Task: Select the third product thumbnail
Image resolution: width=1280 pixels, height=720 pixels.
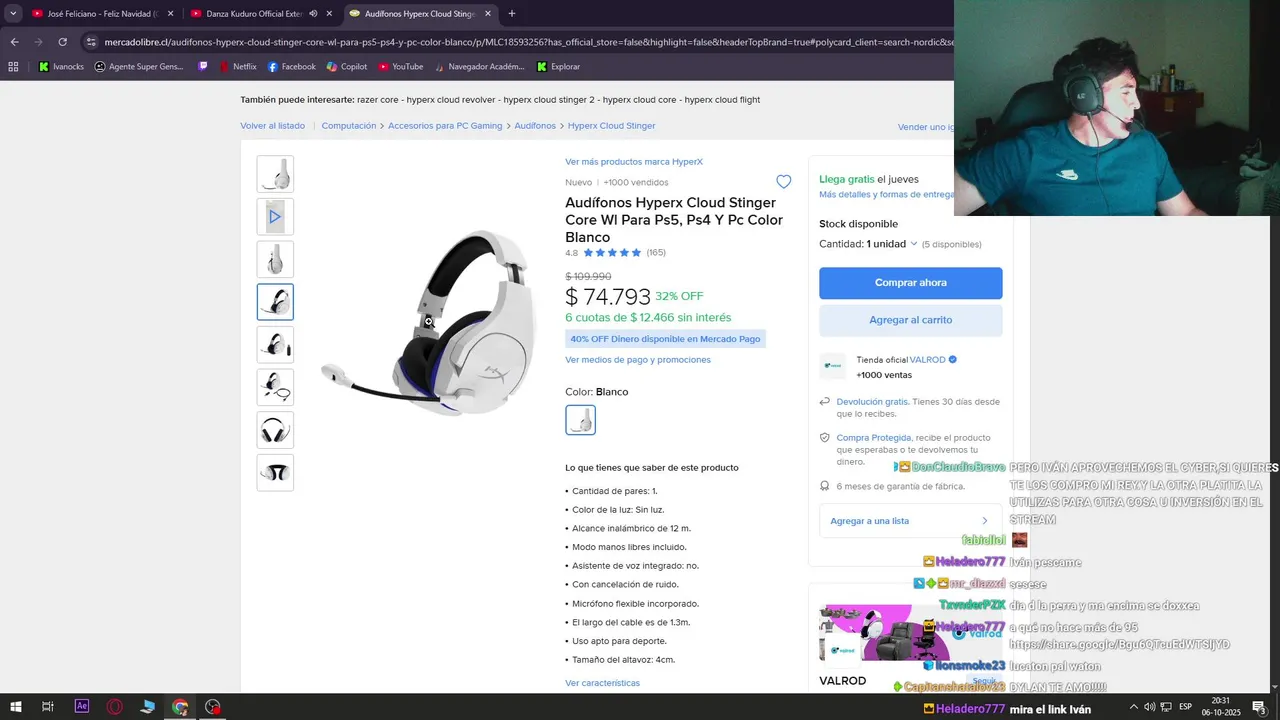Action: coord(275,259)
